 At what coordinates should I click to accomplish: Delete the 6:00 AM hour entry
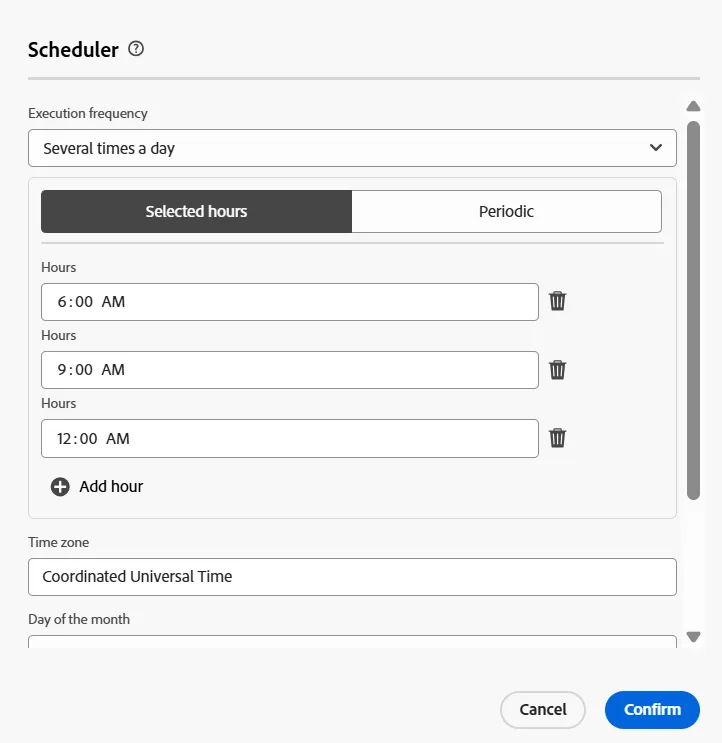(557, 301)
